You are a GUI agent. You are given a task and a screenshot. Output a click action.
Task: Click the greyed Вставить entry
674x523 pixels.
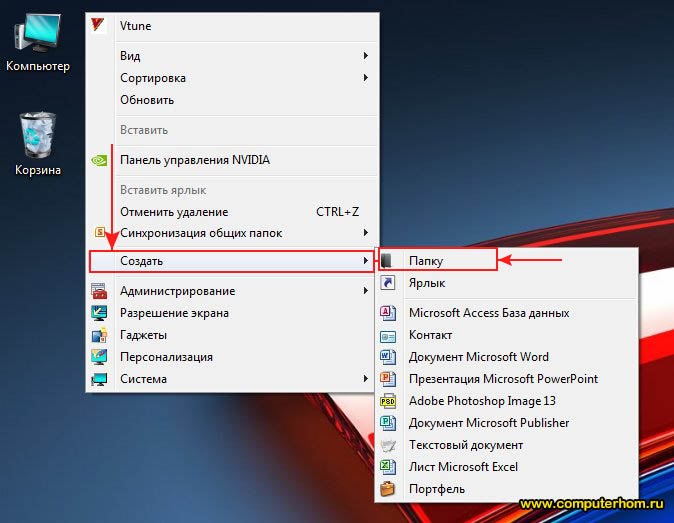(233, 130)
